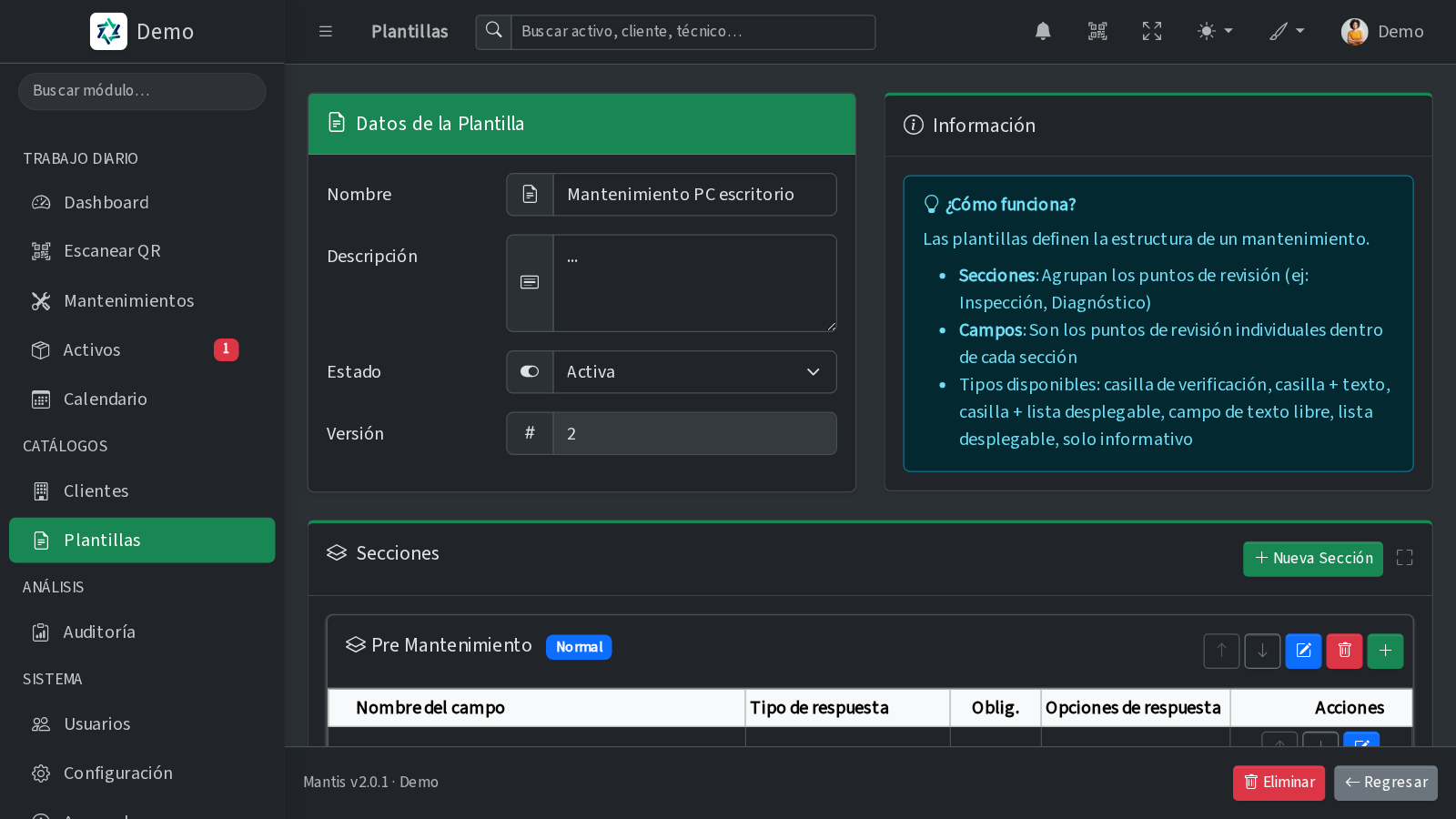Edit the Pre Mantenimiento section
Screen dimensions: 1456x819
click(x=1303, y=651)
